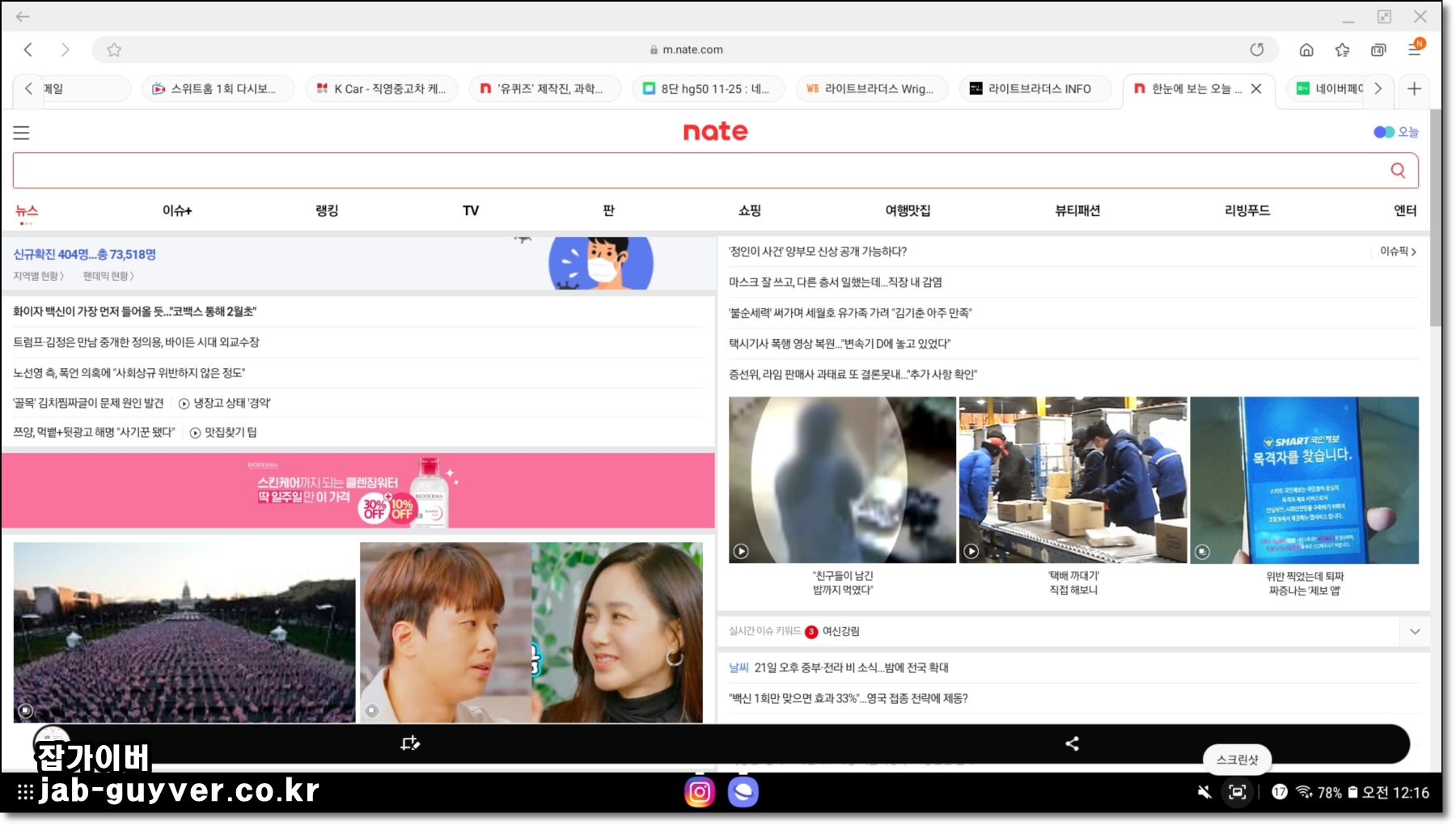Navigate back using the browser back arrow
This screenshot has width=1456, height=826.
tap(28, 49)
